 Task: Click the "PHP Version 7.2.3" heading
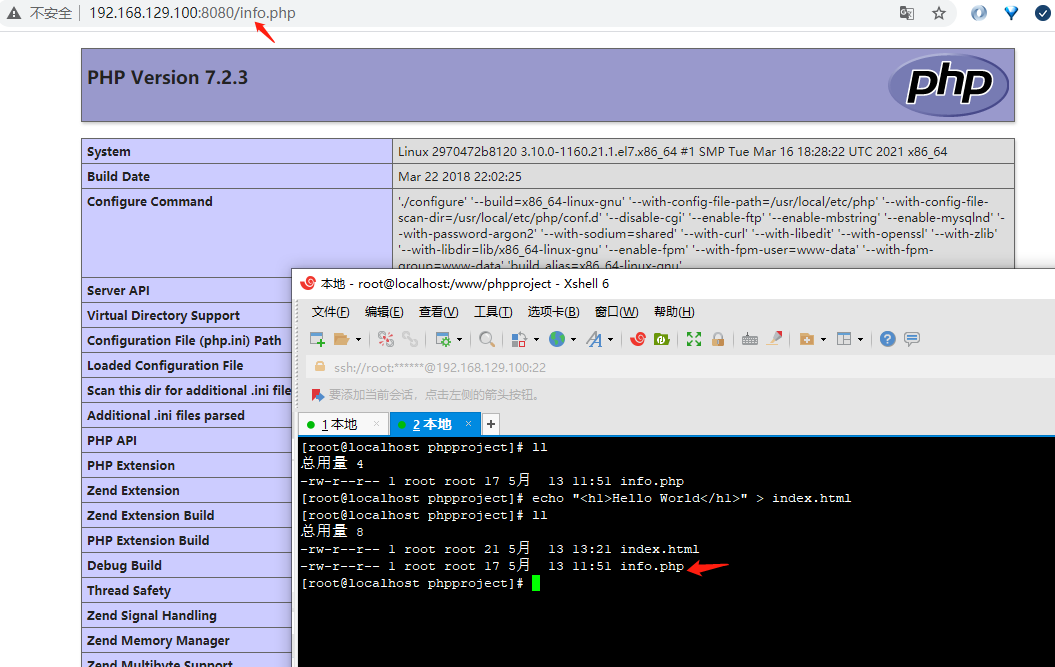168,77
